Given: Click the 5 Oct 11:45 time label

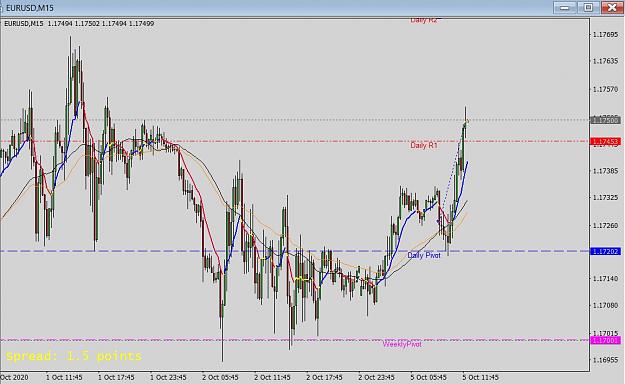Looking at the screenshot, I should tap(480, 377).
